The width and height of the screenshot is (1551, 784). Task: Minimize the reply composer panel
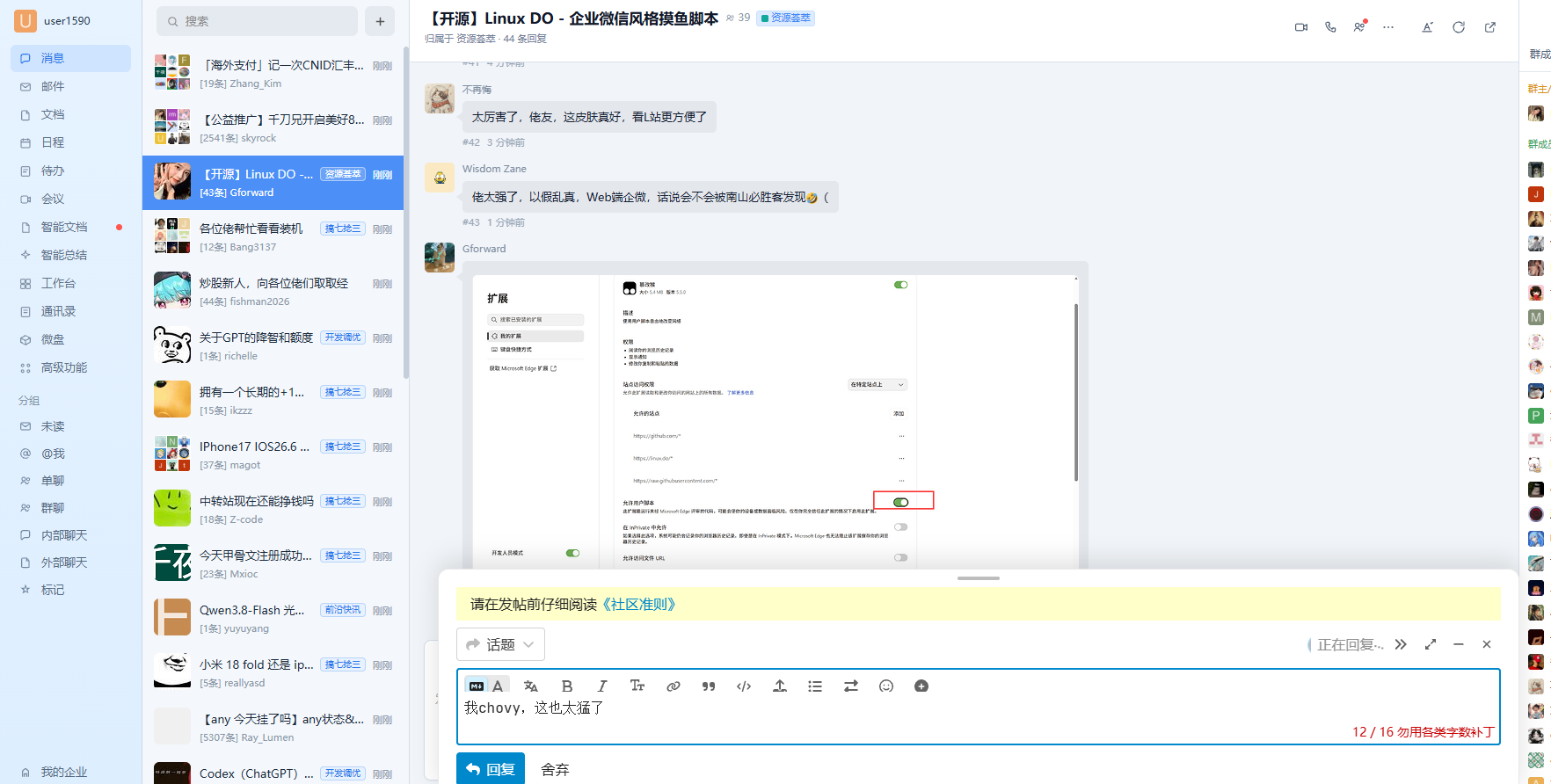point(1459,644)
